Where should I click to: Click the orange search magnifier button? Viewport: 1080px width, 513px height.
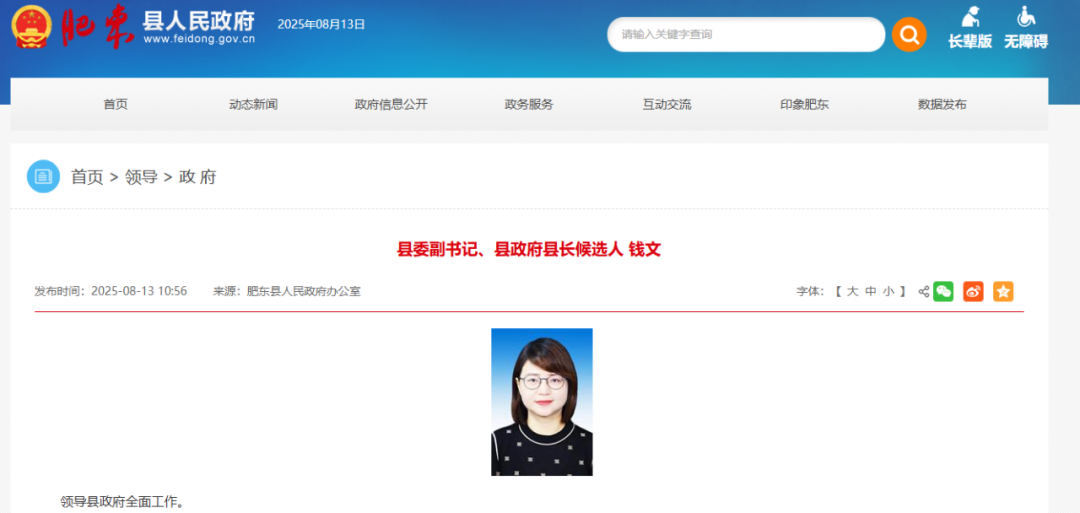[x=909, y=34]
